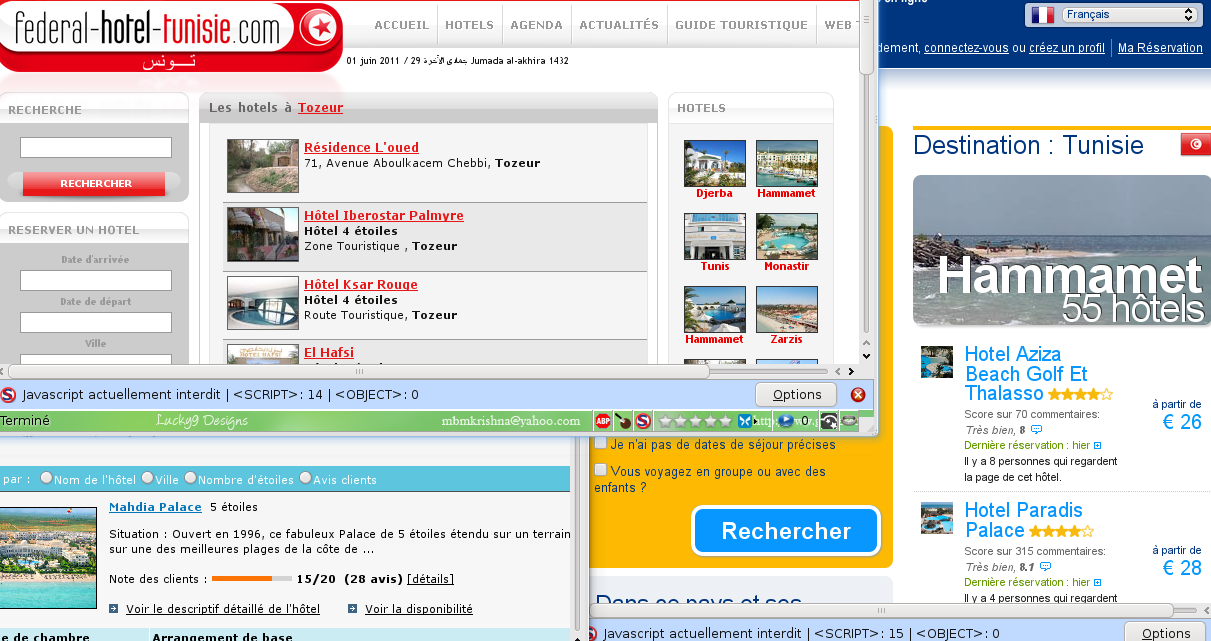Click the blue X-shaped icon in status bar
Screen dimensions: 1211x641
pos(744,421)
